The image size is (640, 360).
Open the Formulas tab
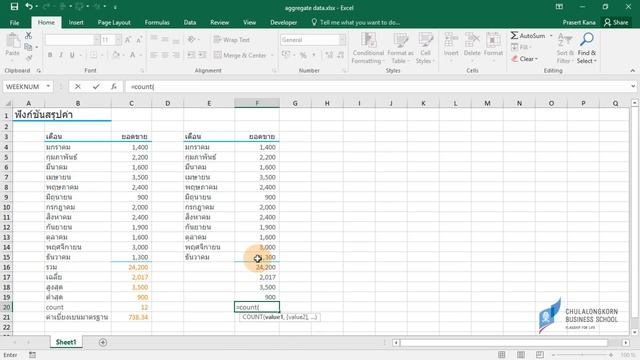point(157,22)
